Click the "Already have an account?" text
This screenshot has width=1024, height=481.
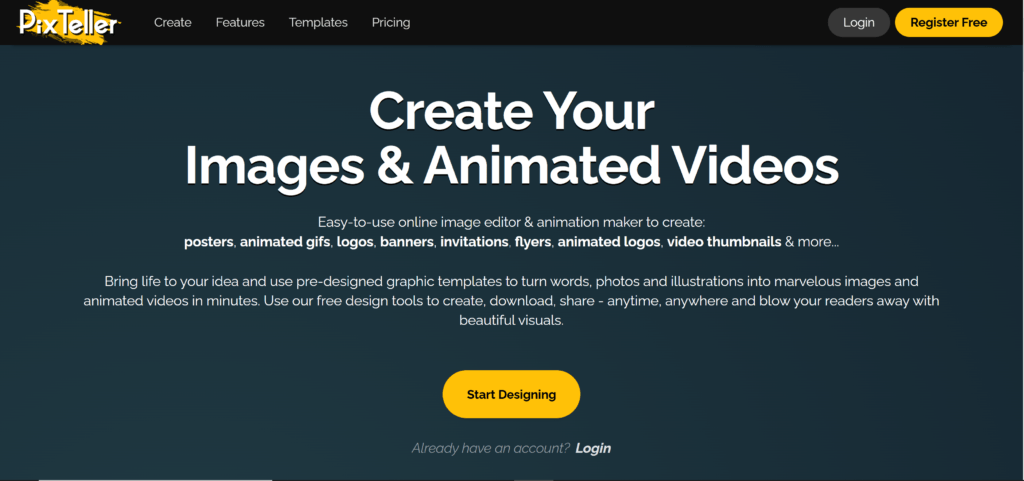click(490, 448)
